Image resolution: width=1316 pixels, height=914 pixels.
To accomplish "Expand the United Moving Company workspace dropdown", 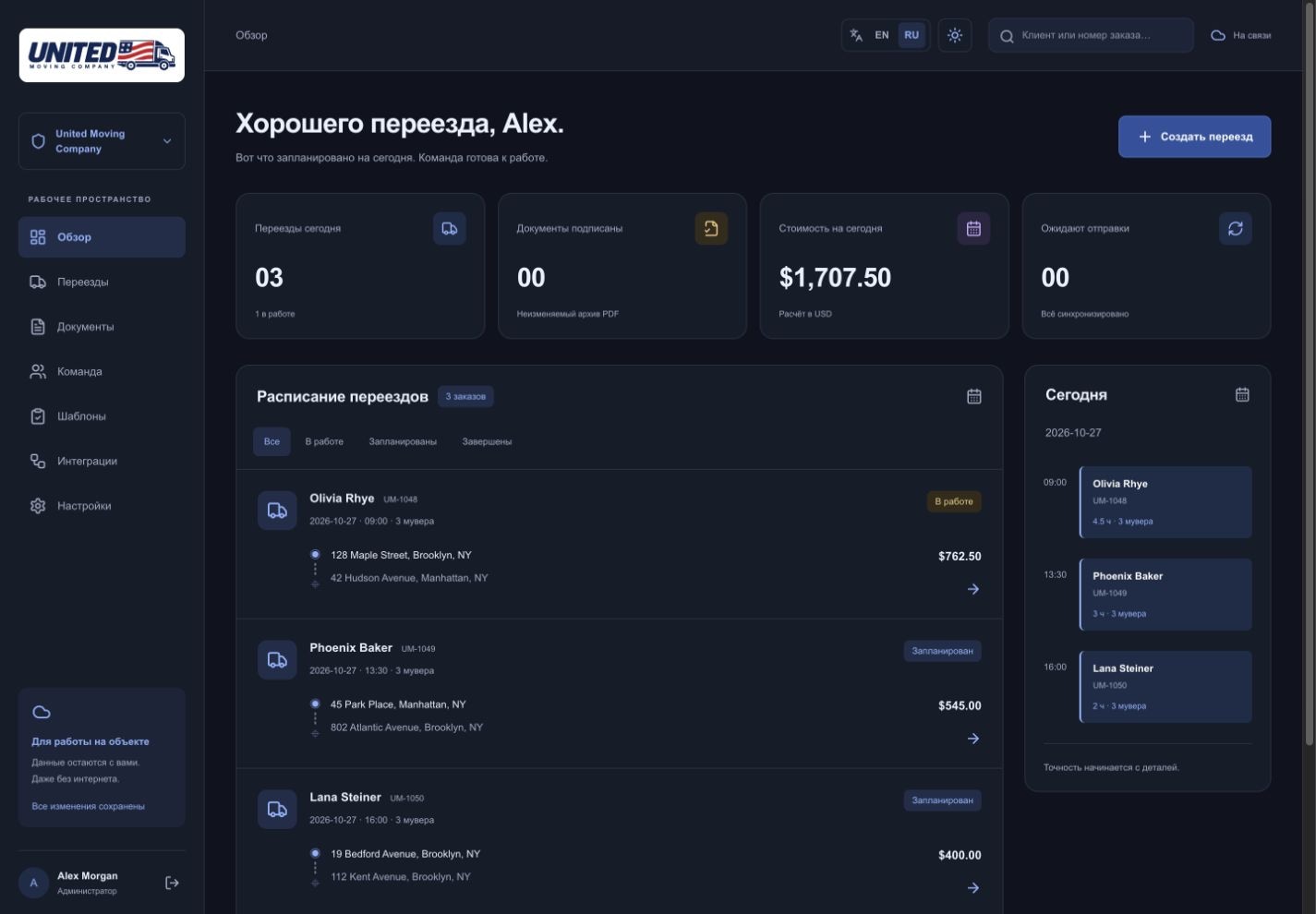I will point(102,141).
